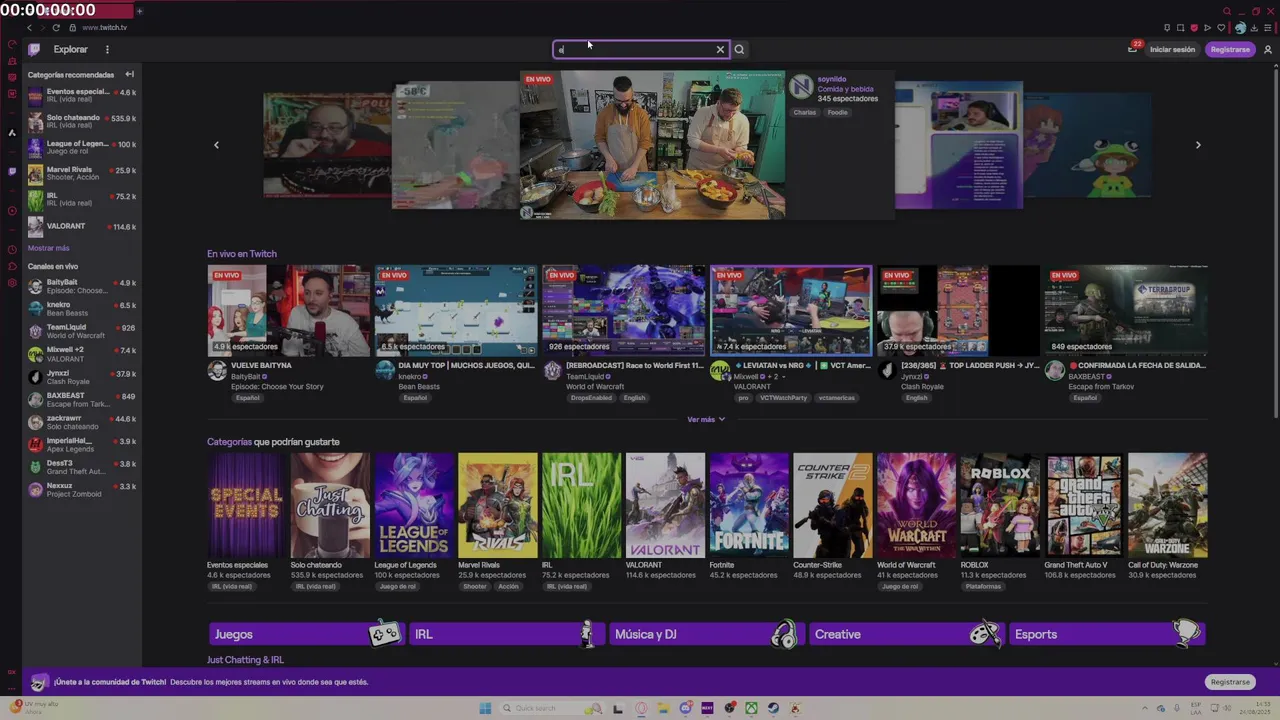Open the Grand Theft Auto V category
The height and width of the screenshot is (720, 1280).
pyautogui.click(x=1084, y=505)
